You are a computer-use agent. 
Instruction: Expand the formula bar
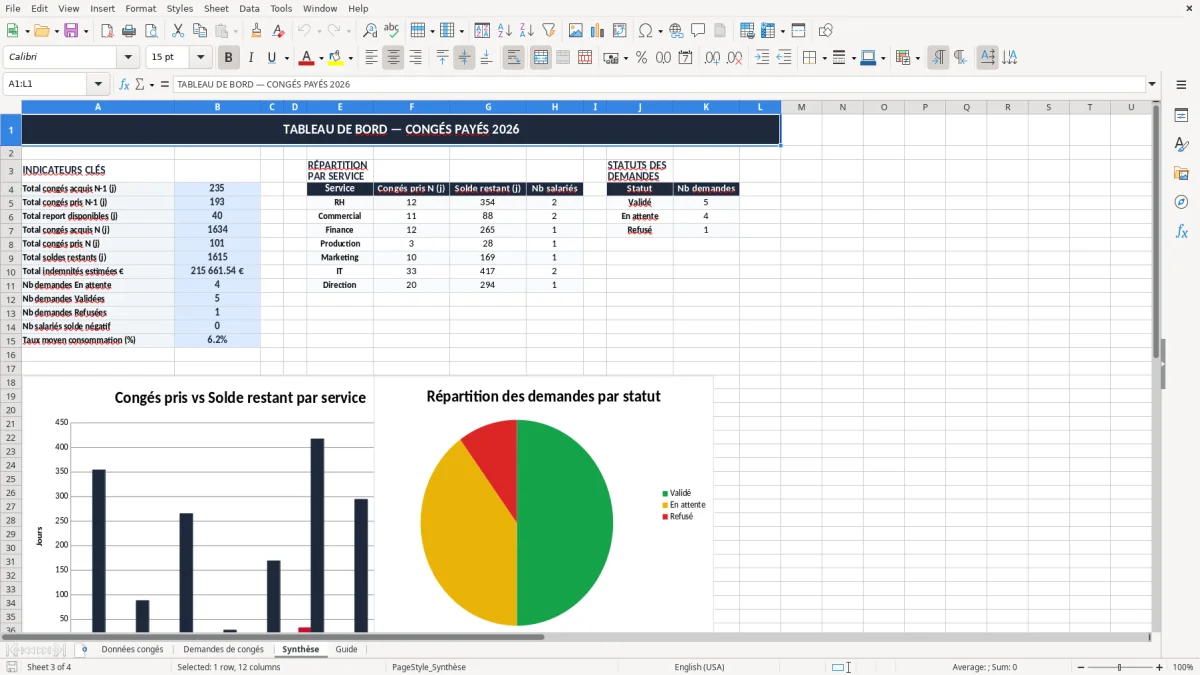pyautogui.click(x=1152, y=84)
